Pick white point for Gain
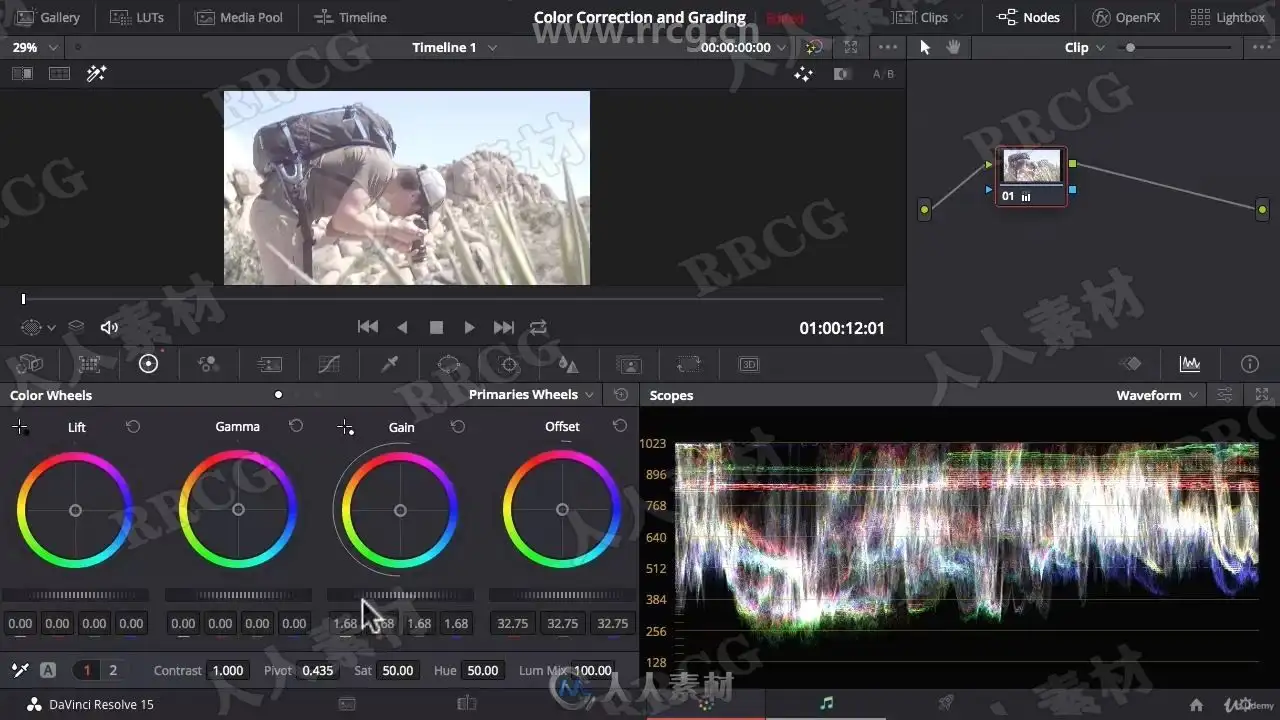This screenshot has height=720, width=1280. 345,427
